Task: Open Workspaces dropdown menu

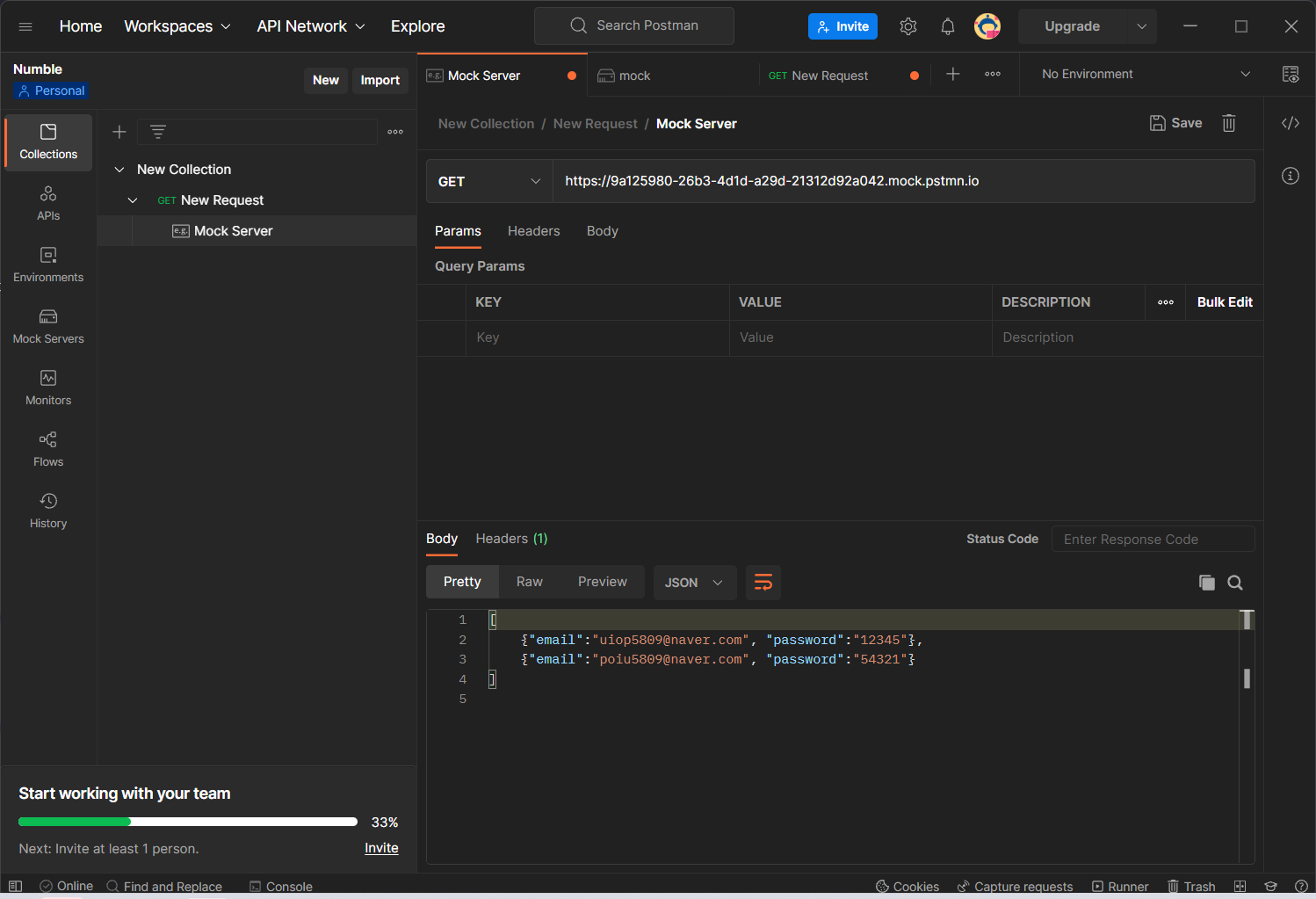Action: coord(177,26)
